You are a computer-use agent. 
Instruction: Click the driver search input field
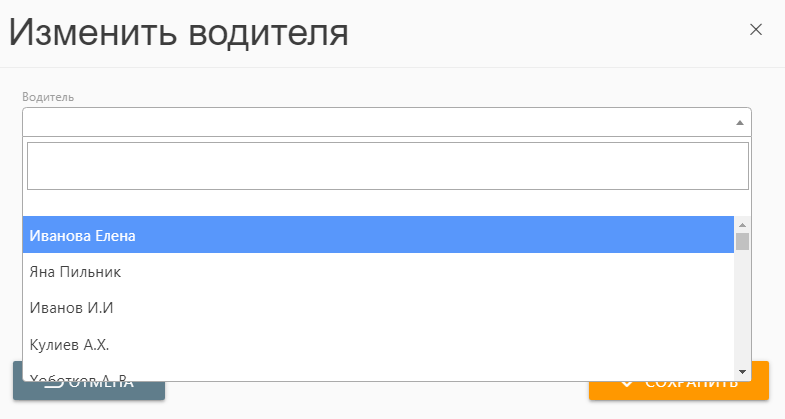(x=387, y=166)
